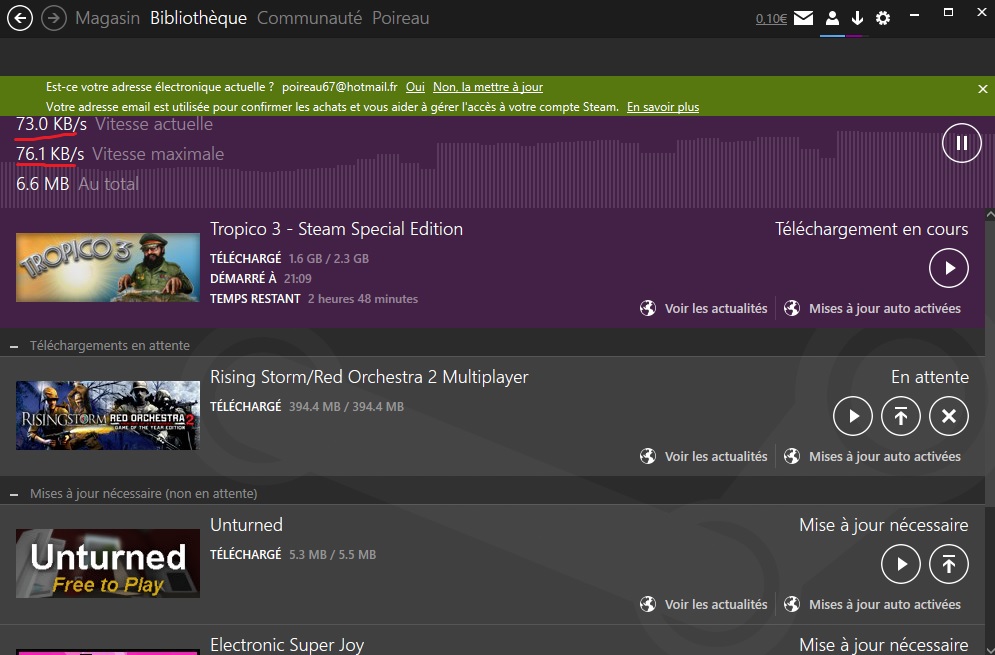Open the downloads arrow icon
The width and height of the screenshot is (995, 655).
click(x=857, y=18)
